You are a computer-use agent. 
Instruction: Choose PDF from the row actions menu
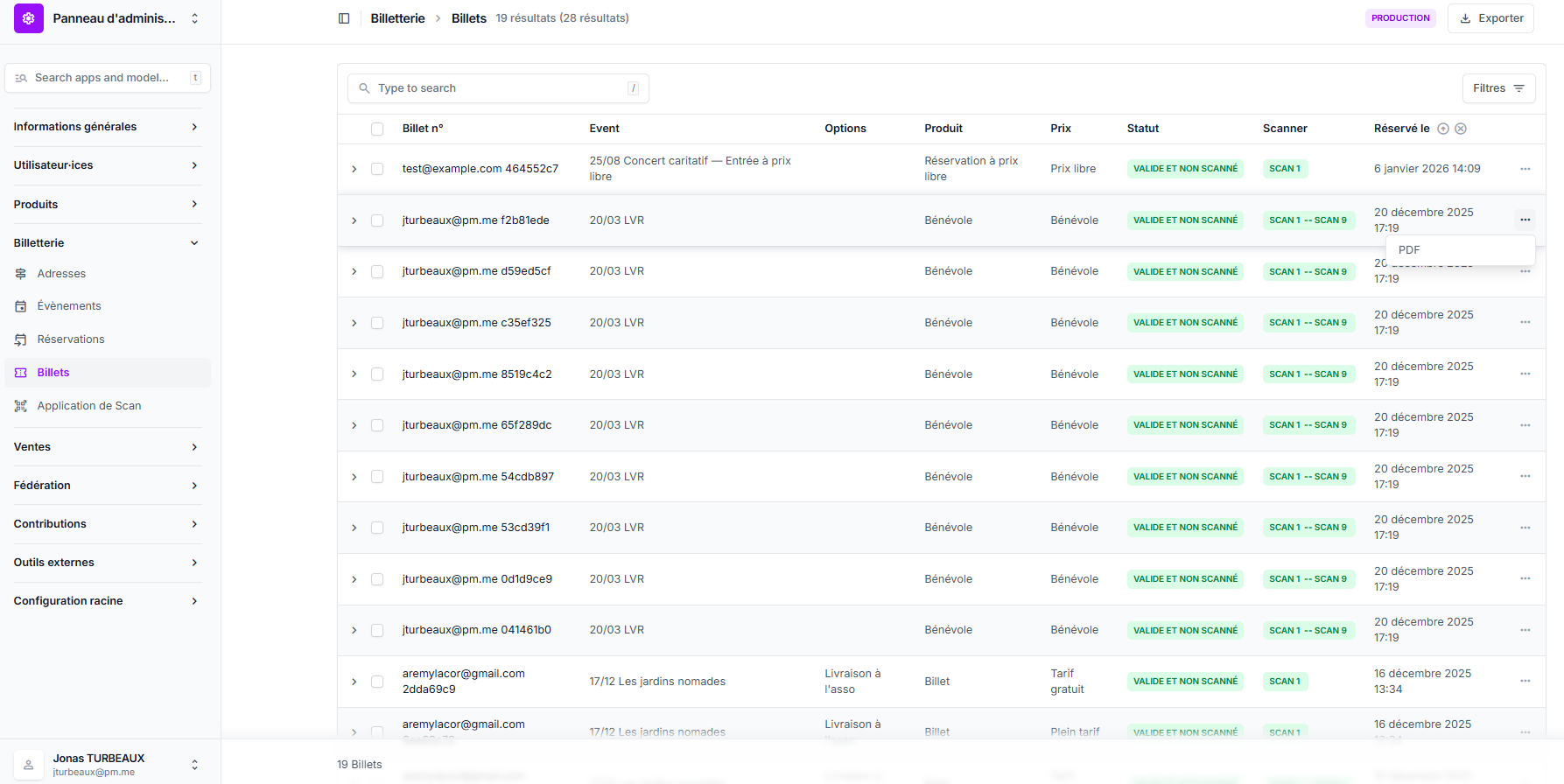[x=1409, y=250]
